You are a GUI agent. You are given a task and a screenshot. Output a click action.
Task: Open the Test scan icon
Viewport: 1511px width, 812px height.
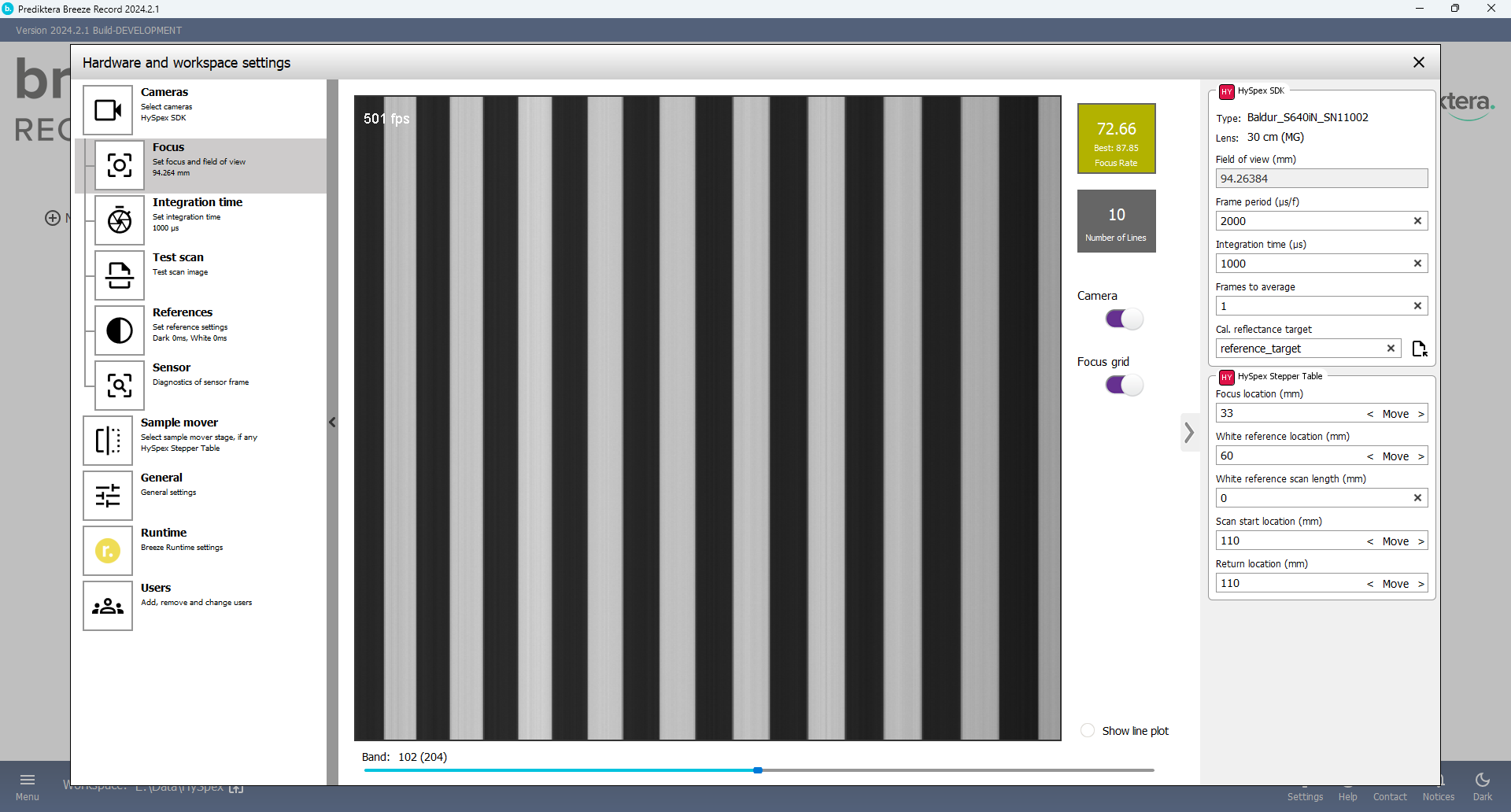[x=120, y=275]
